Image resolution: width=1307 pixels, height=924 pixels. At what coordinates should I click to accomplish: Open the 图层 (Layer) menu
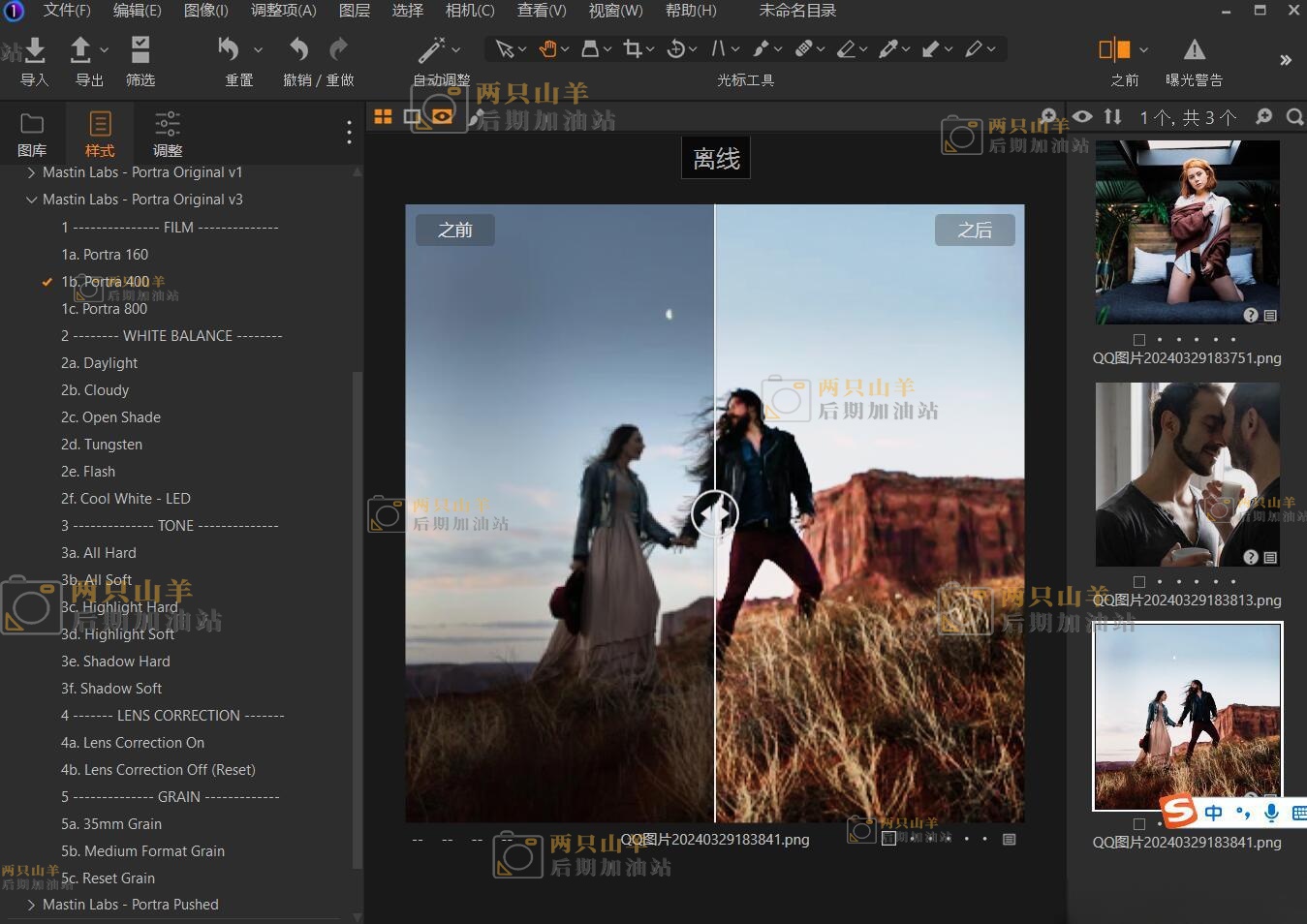point(354,11)
